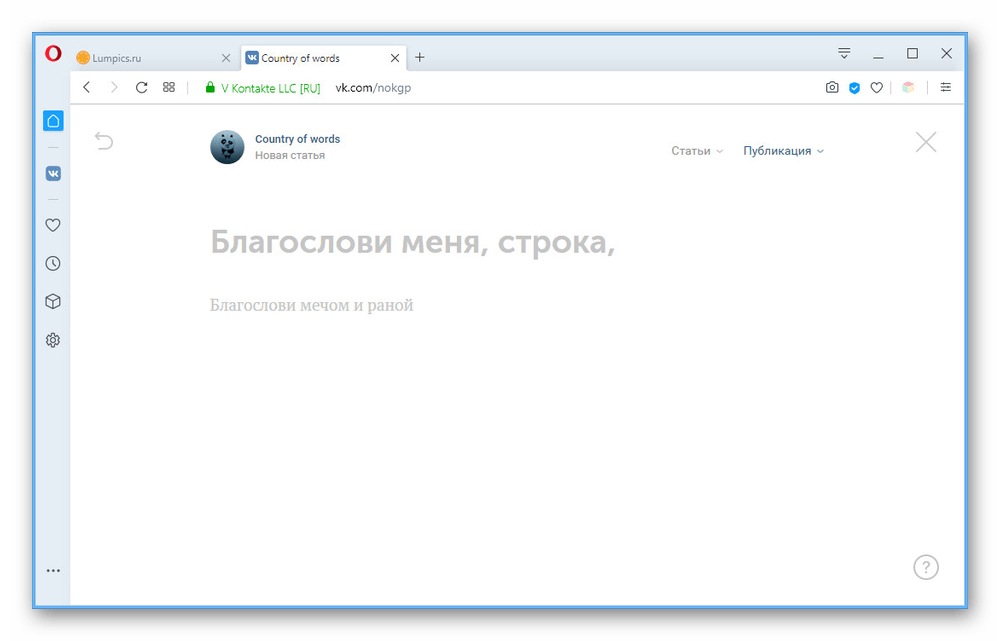Open the home button in Opera sidebar
This screenshot has height=641, width=1000.
pos(54,121)
